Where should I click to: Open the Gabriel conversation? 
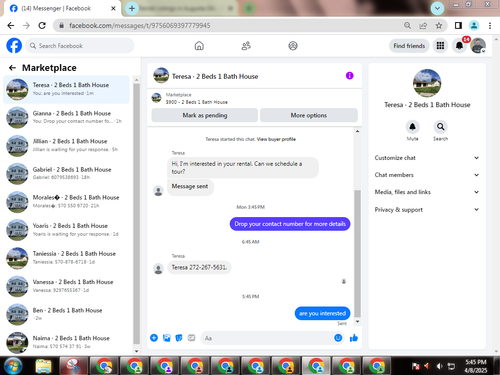click(66, 173)
